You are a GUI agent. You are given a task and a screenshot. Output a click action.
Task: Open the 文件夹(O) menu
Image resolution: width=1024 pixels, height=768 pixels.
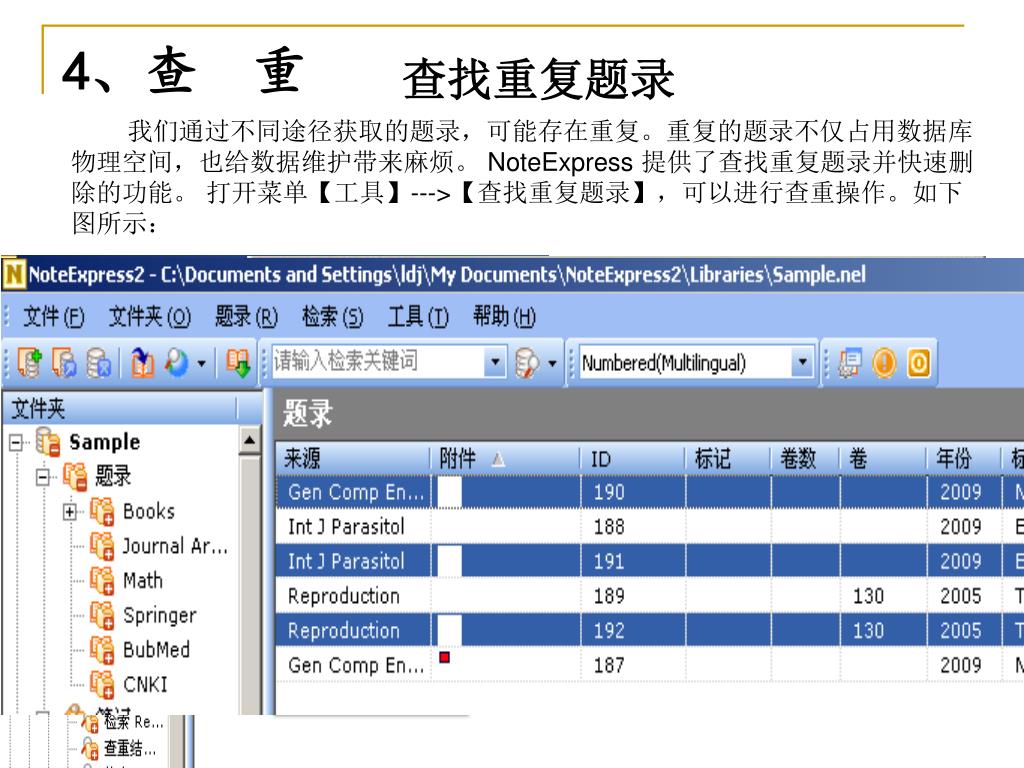(150, 317)
